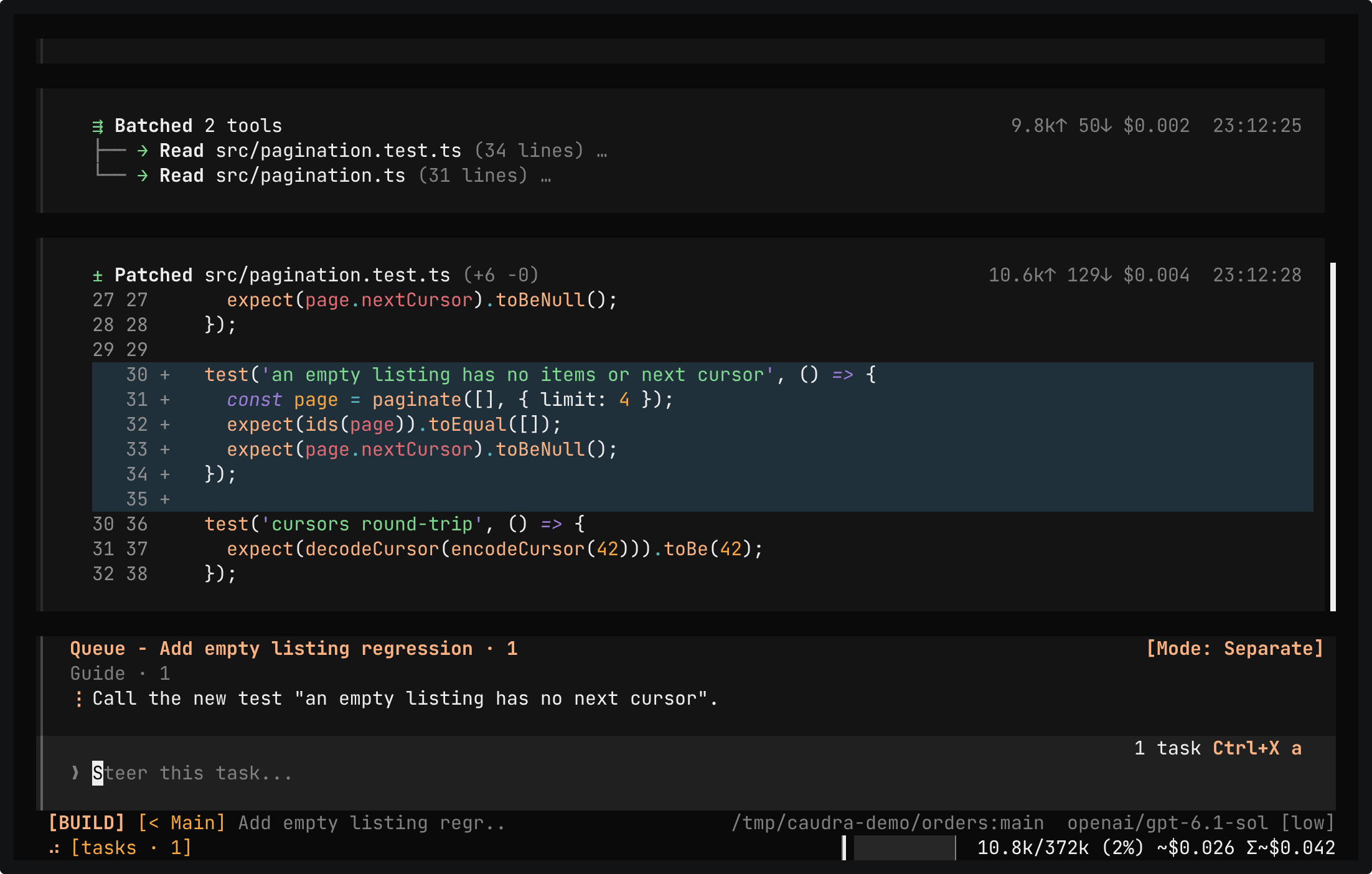The image size is (1372, 874).
Task: Click the Patched src/pagination.test.ts heading
Action: pos(282,275)
